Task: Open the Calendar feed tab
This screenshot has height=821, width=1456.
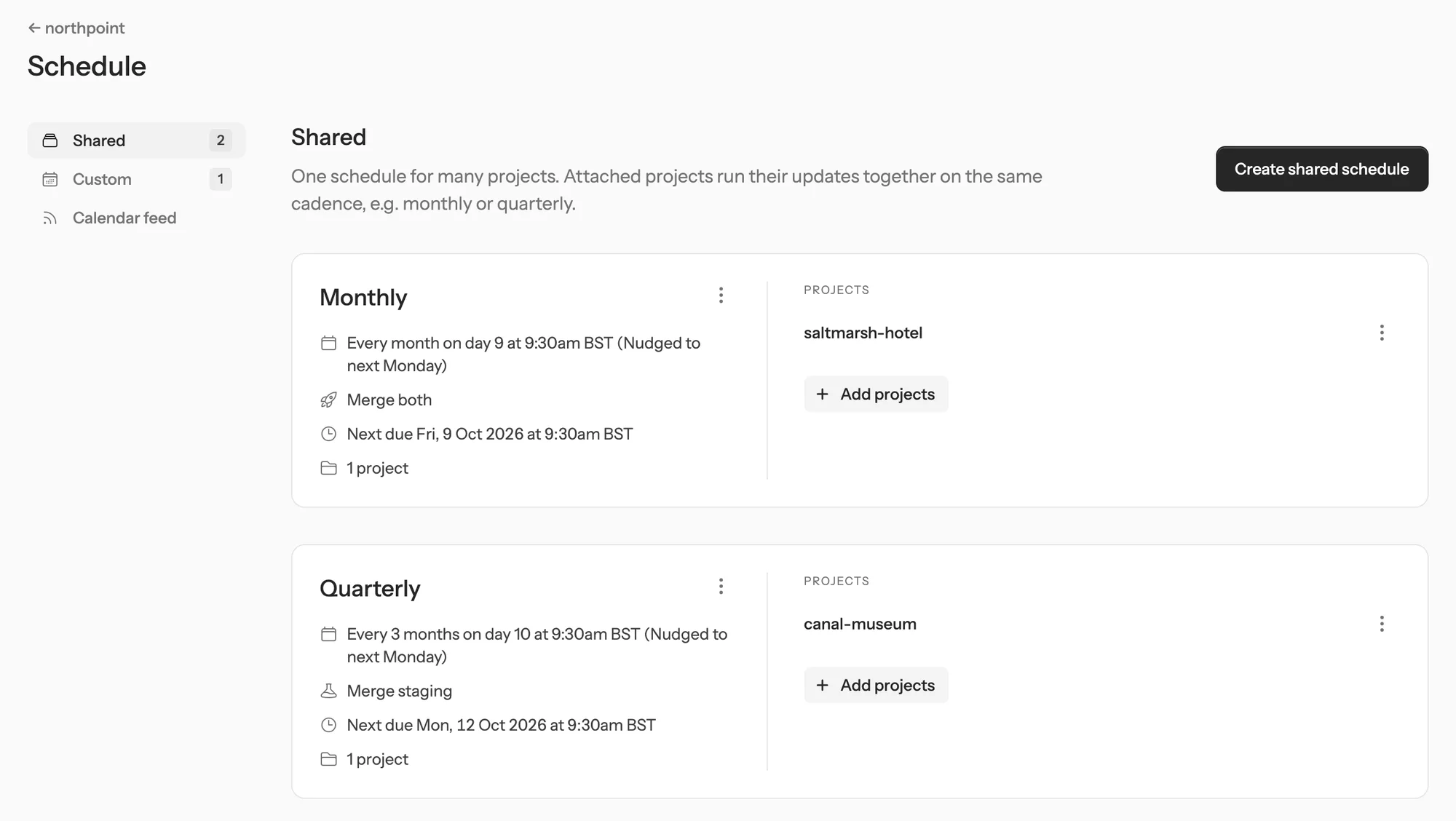Action: click(x=136, y=218)
